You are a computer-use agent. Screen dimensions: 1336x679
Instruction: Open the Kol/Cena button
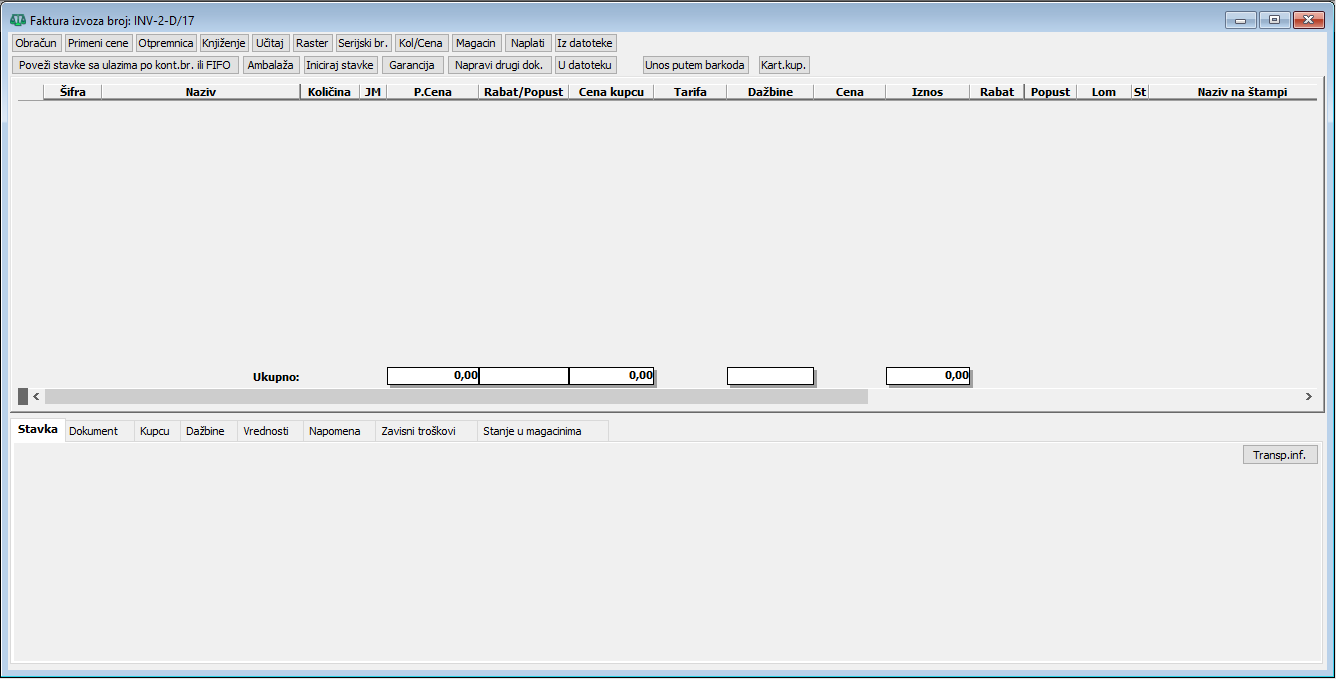(420, 43)
